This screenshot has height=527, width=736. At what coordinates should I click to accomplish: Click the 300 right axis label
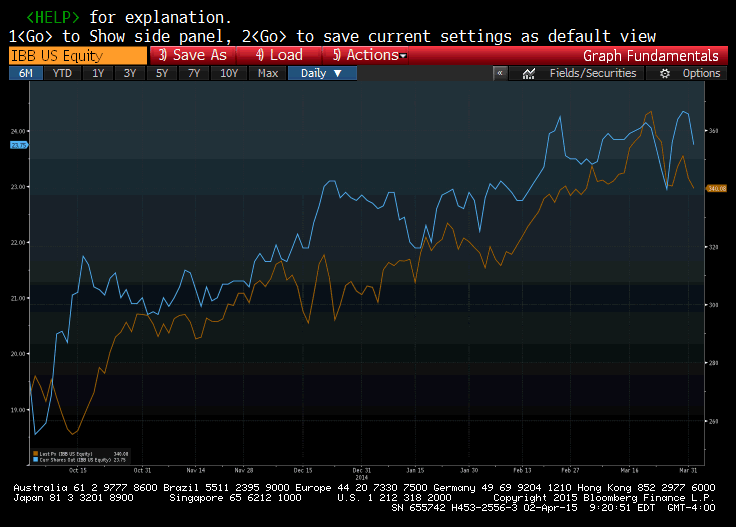click(713, 305)
